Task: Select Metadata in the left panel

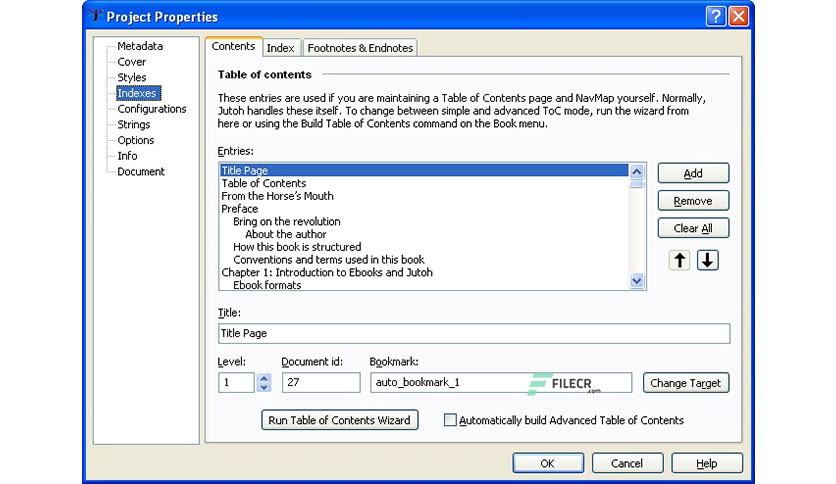Action: point(140,46)
